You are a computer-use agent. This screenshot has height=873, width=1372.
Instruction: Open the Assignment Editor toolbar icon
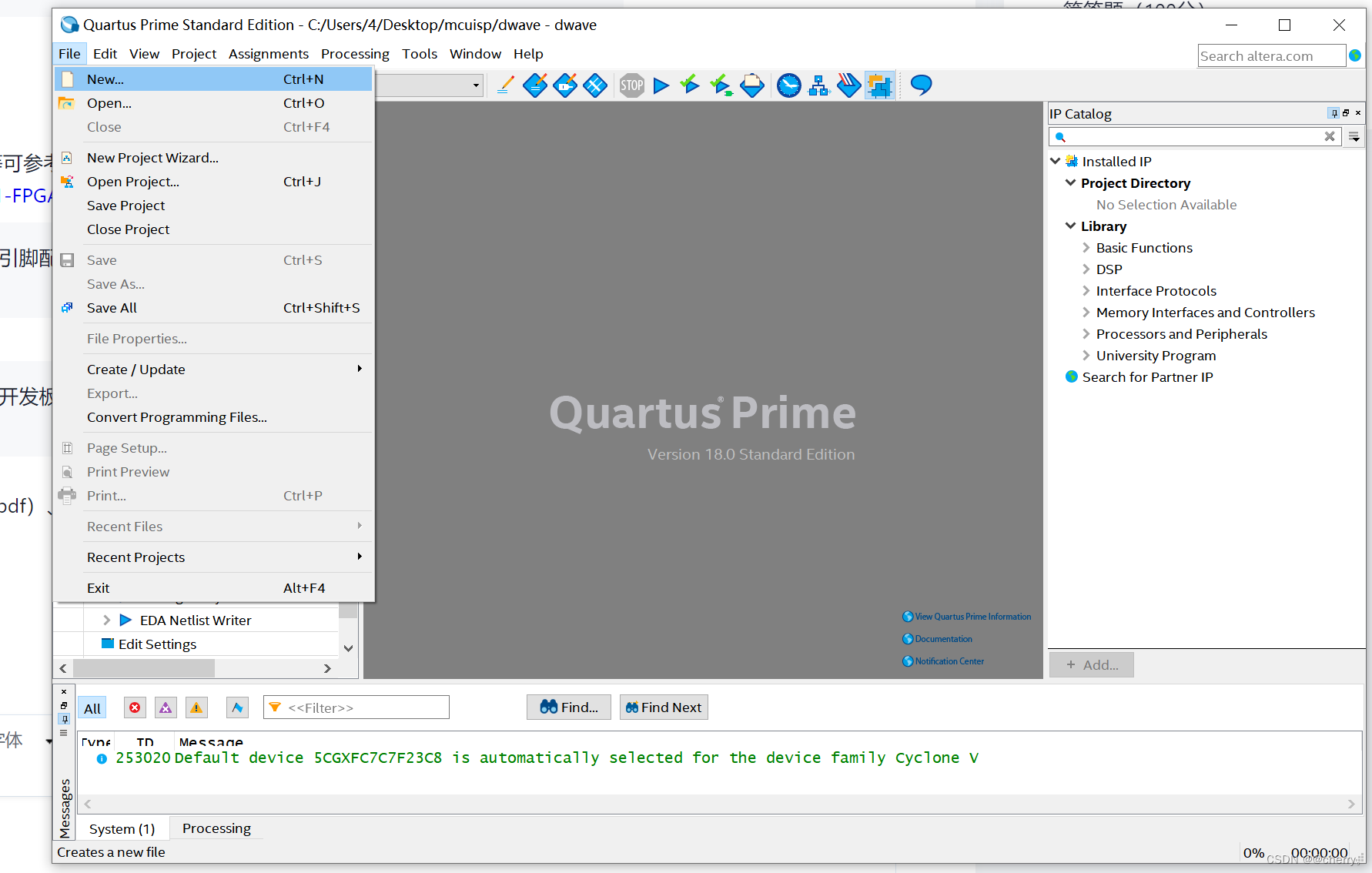(x=535, y=85)
